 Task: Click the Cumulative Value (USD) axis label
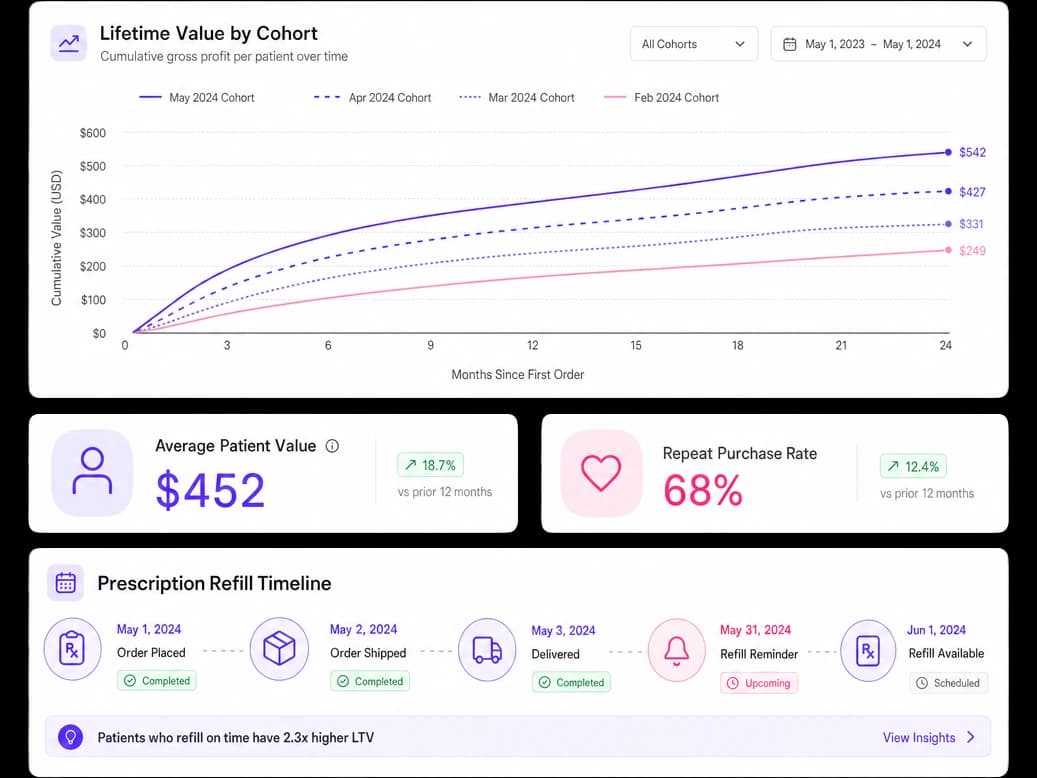[56, 238]
